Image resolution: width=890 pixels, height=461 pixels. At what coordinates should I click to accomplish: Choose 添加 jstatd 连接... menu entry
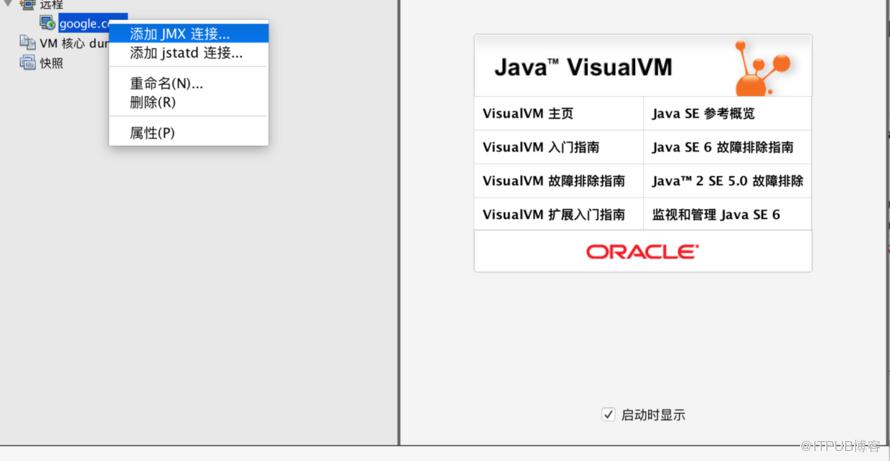pos(188,53)
